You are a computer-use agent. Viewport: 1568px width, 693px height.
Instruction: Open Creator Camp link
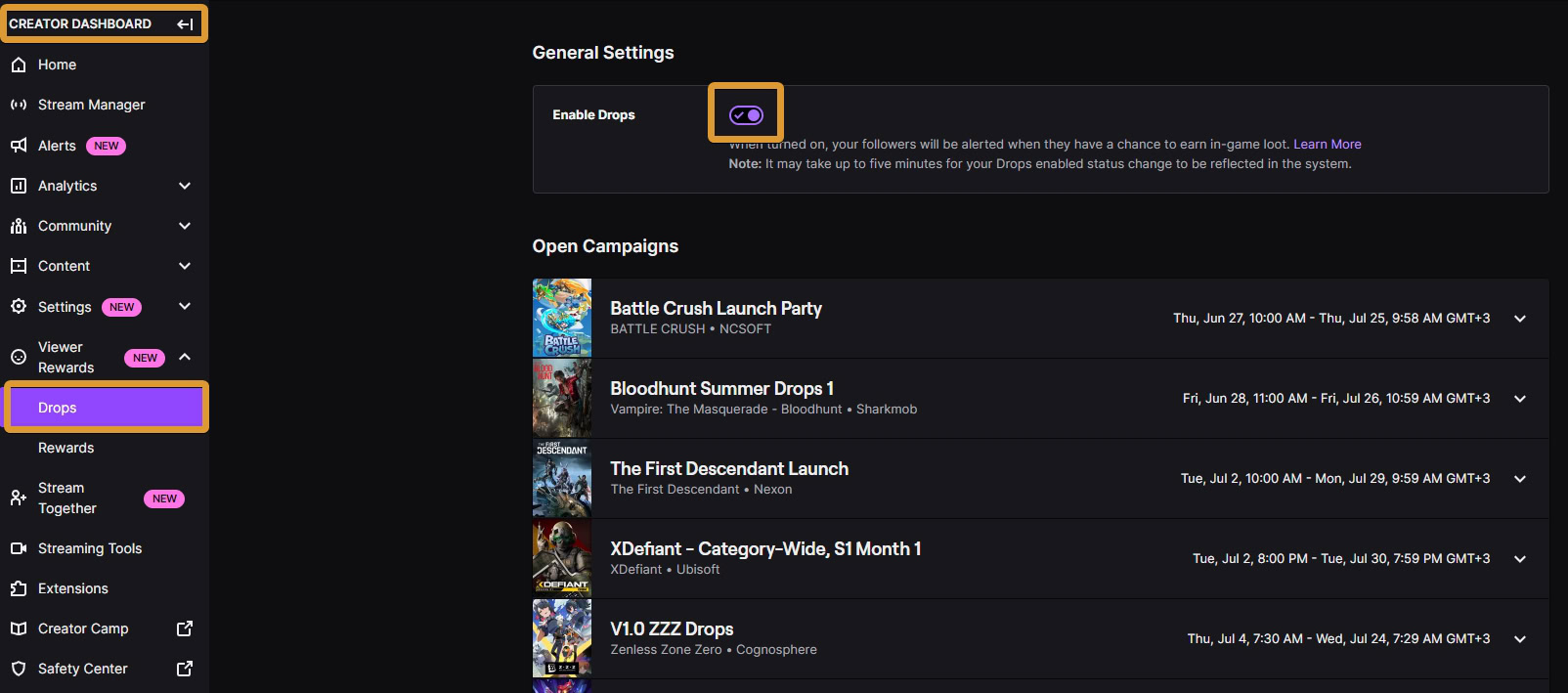coord(105,628)
